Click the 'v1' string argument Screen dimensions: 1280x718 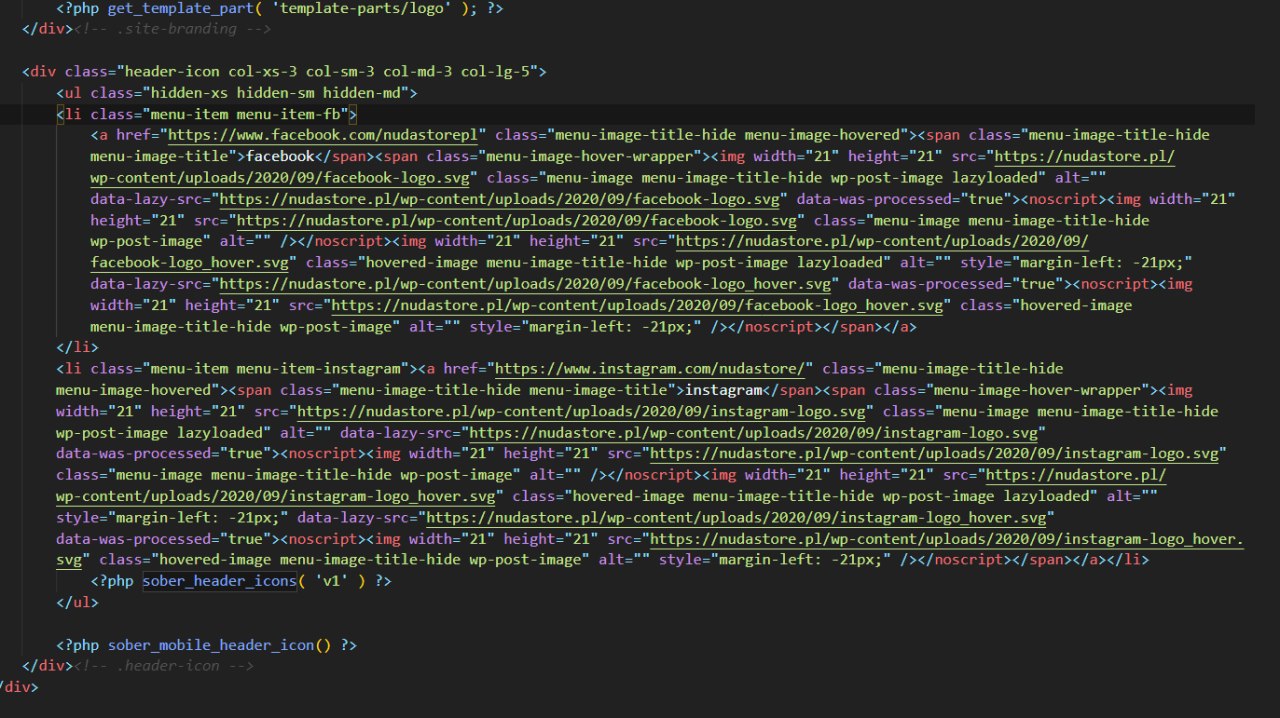coord(331,581)
